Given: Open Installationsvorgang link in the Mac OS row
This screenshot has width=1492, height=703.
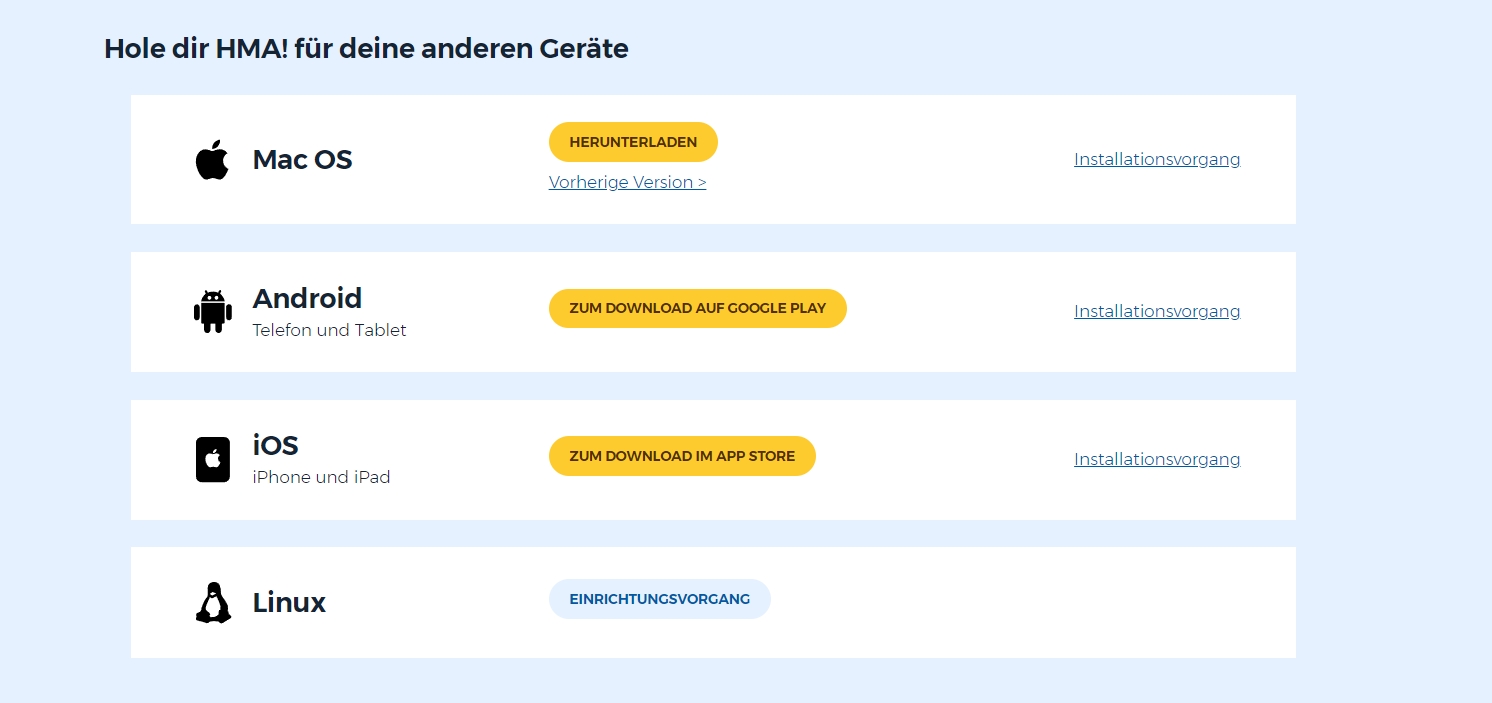Looking at the screenshot, I should pos(1157,159).
